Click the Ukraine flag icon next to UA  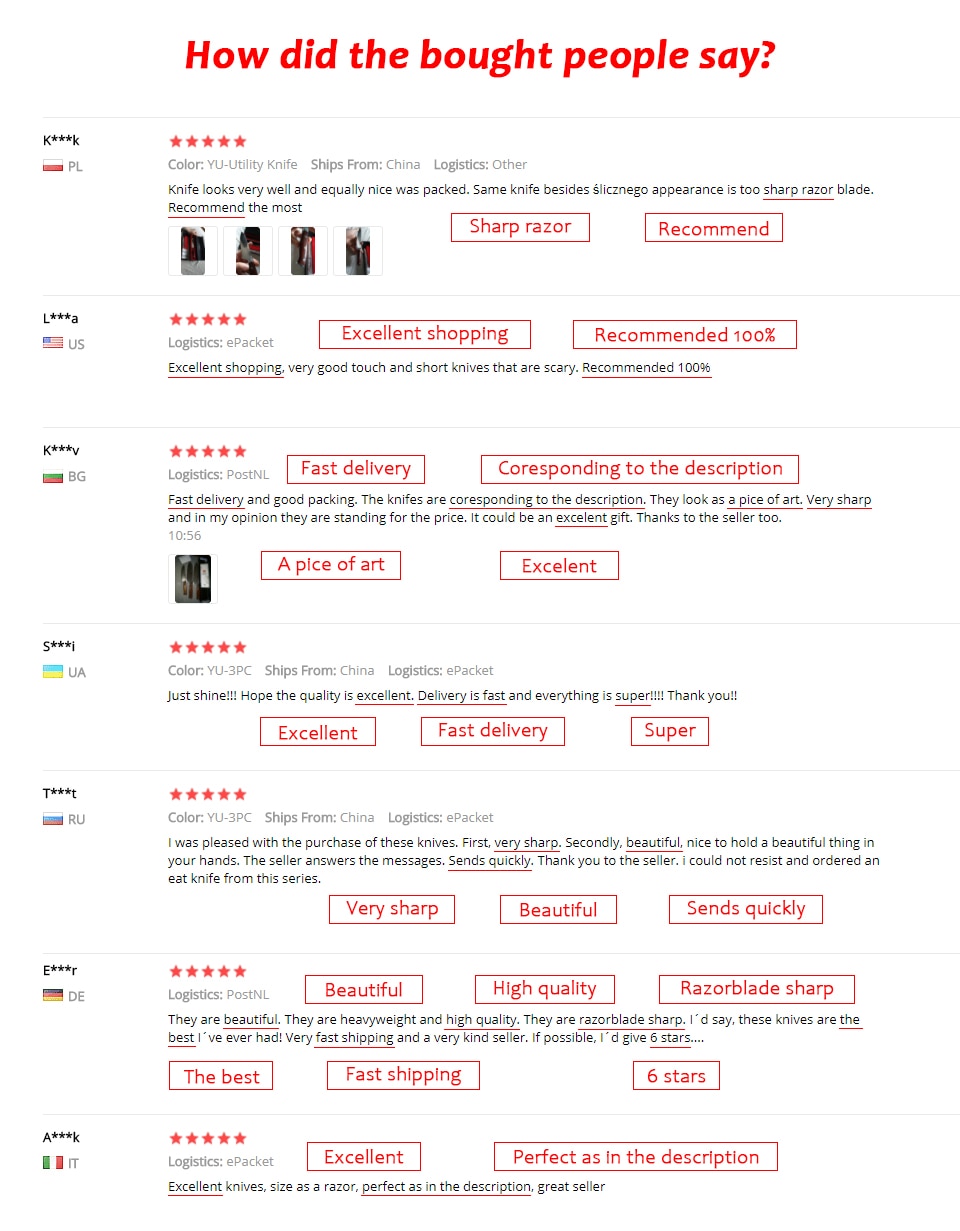[53, 672]
